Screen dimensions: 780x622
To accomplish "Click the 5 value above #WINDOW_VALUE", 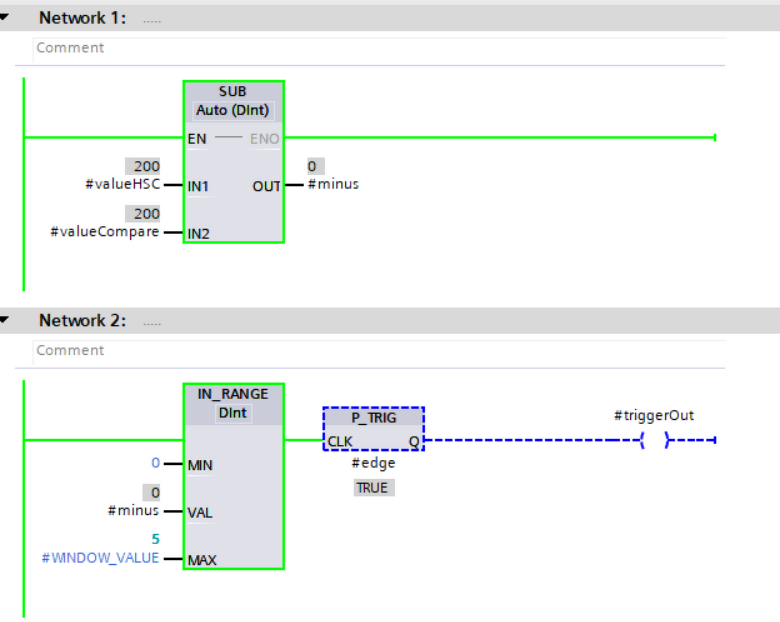I will click(156, 539).
